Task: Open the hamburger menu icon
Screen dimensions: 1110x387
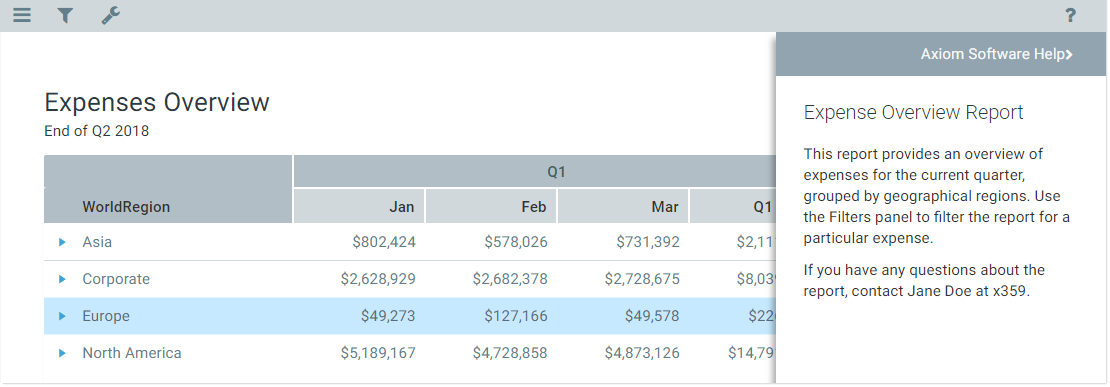Action: [x=22, y=15]
